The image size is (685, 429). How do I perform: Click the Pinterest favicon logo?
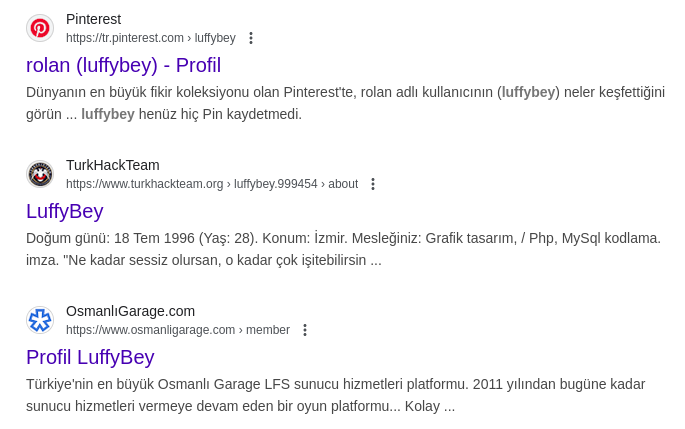pyautogui.click(x=40, y=28)
